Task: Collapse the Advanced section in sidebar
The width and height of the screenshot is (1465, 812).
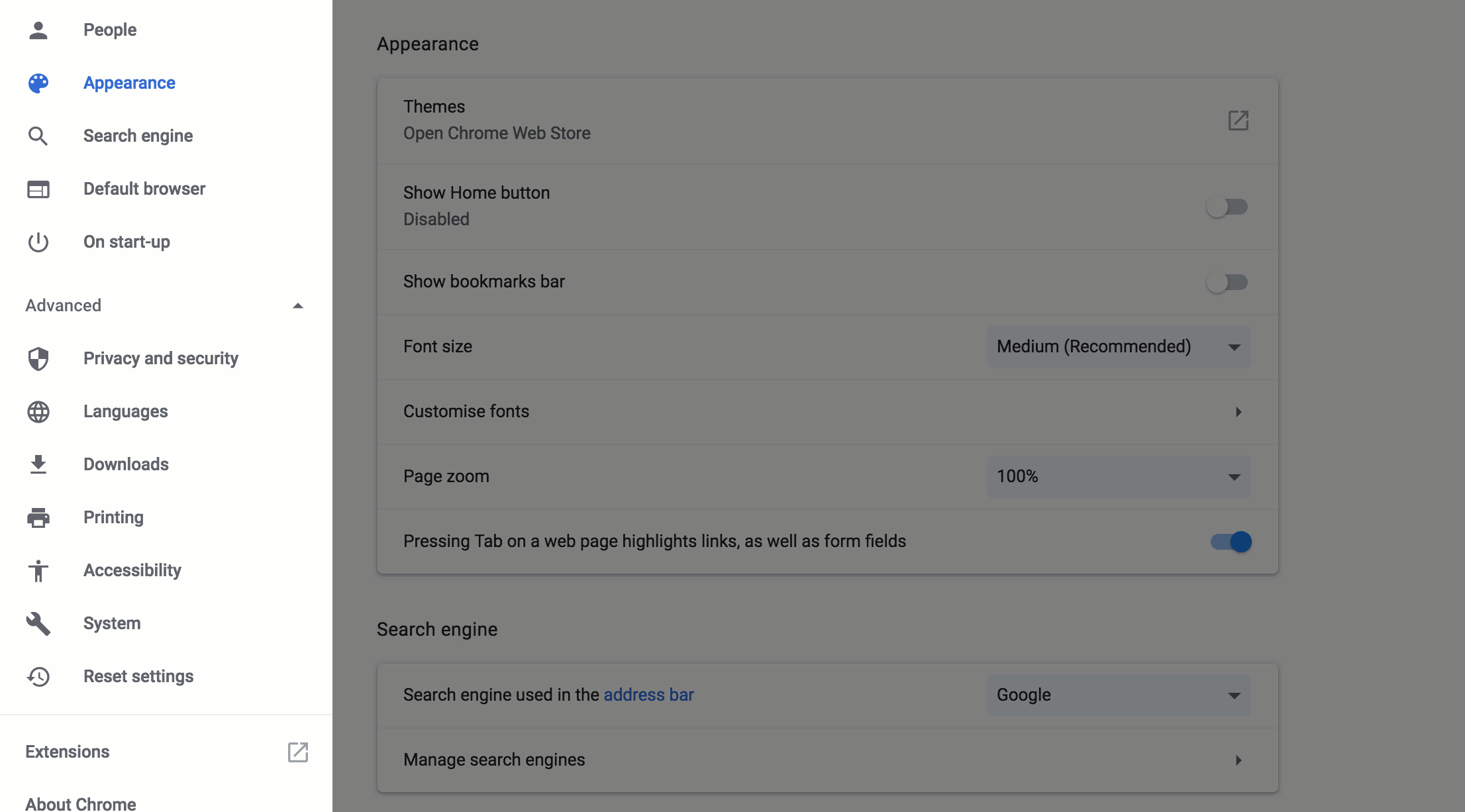Action: click(297, 305)
